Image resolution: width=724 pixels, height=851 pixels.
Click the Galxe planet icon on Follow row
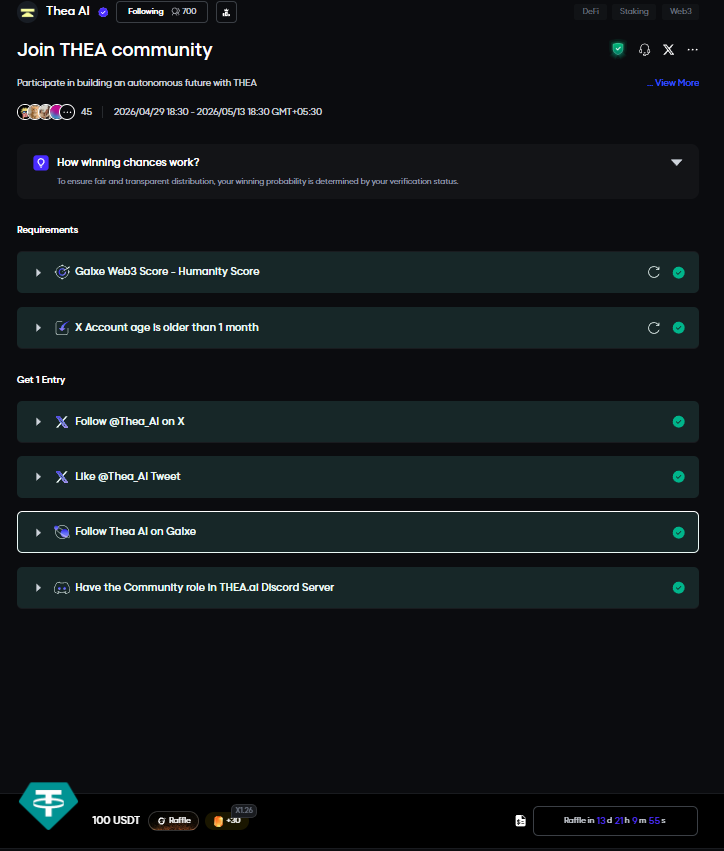[x=62, y=532]
